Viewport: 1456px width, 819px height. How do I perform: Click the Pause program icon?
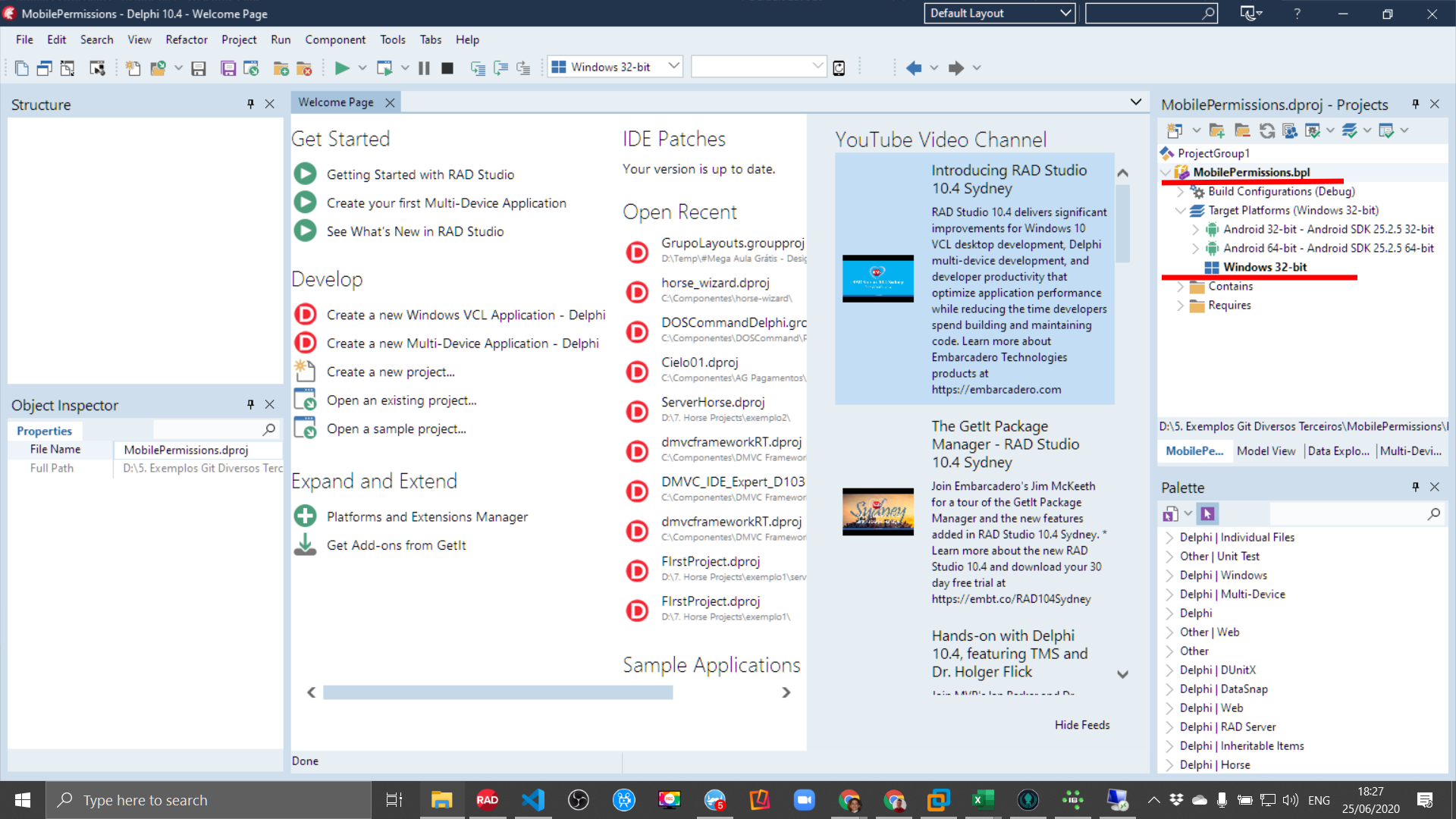tap(424, 68)
